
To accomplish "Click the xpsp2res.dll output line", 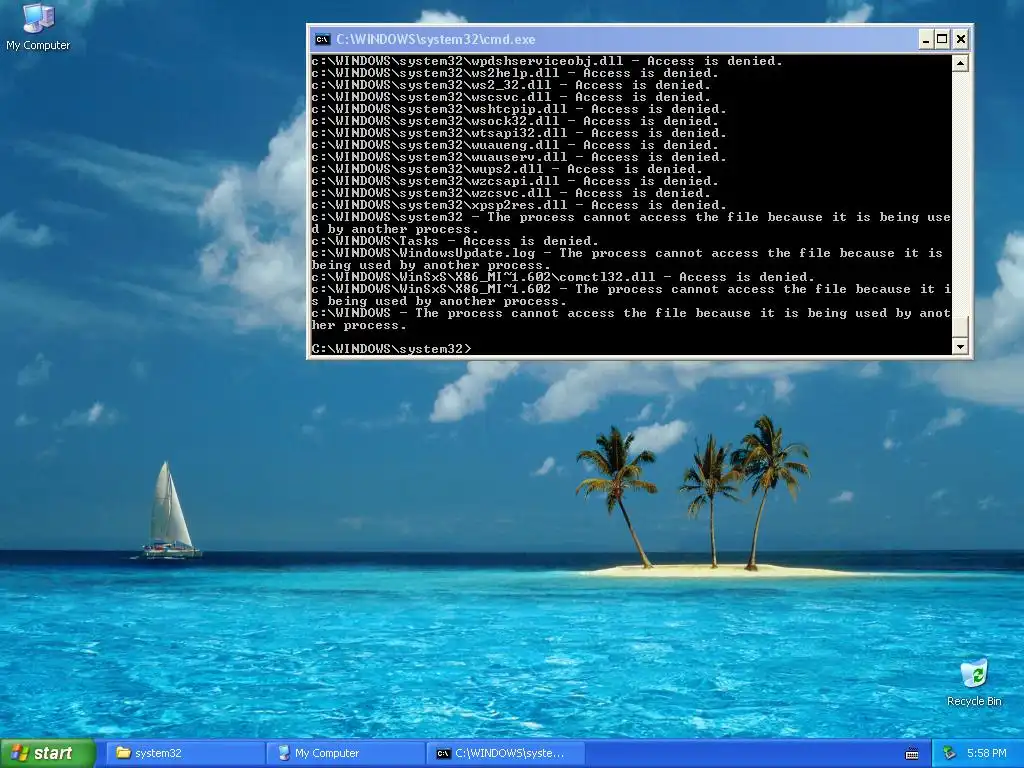I will 519,204.
